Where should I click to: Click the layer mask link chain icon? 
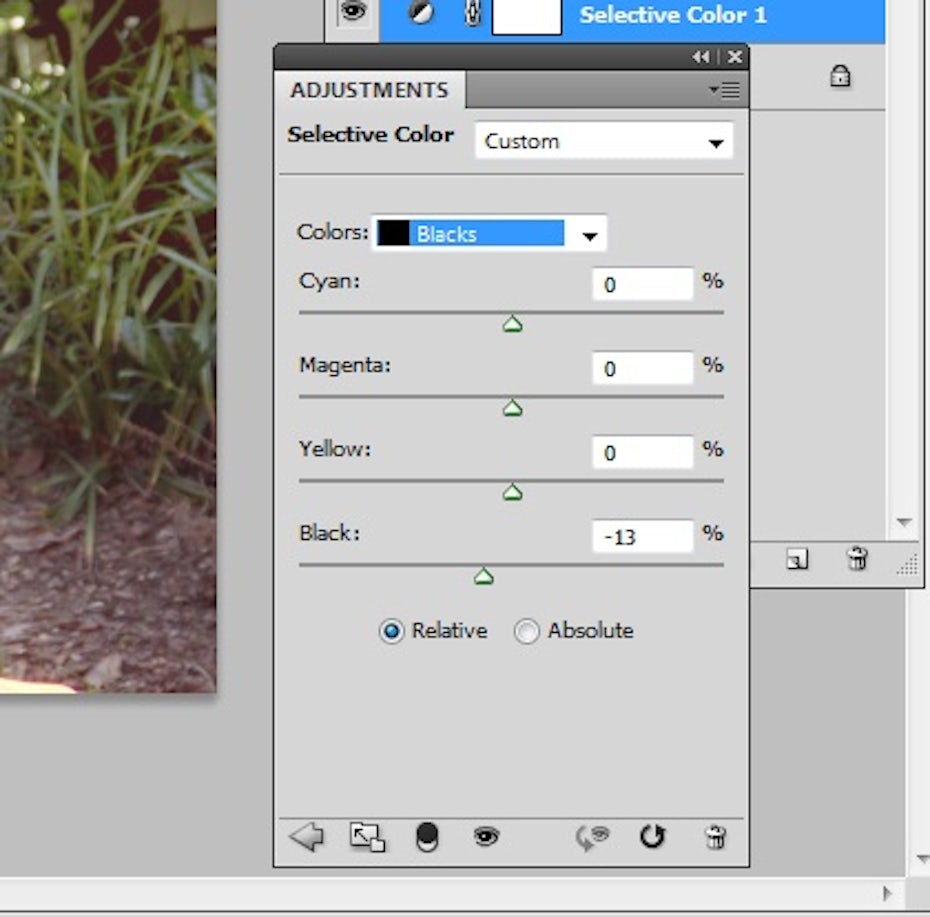472,13
